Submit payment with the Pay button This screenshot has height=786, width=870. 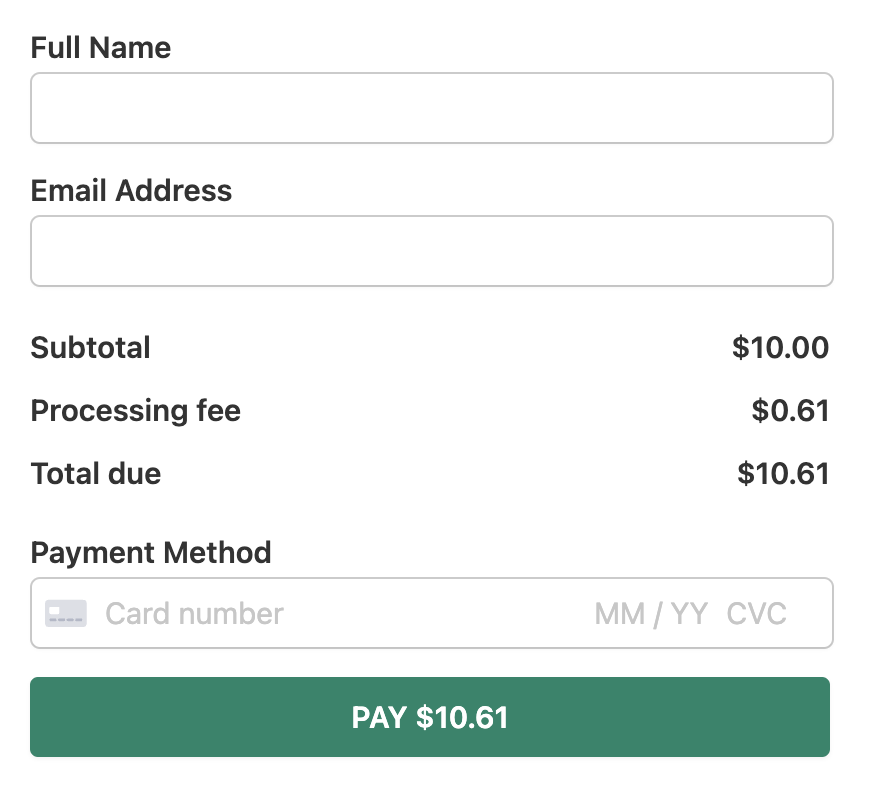[x=430, y=717]
